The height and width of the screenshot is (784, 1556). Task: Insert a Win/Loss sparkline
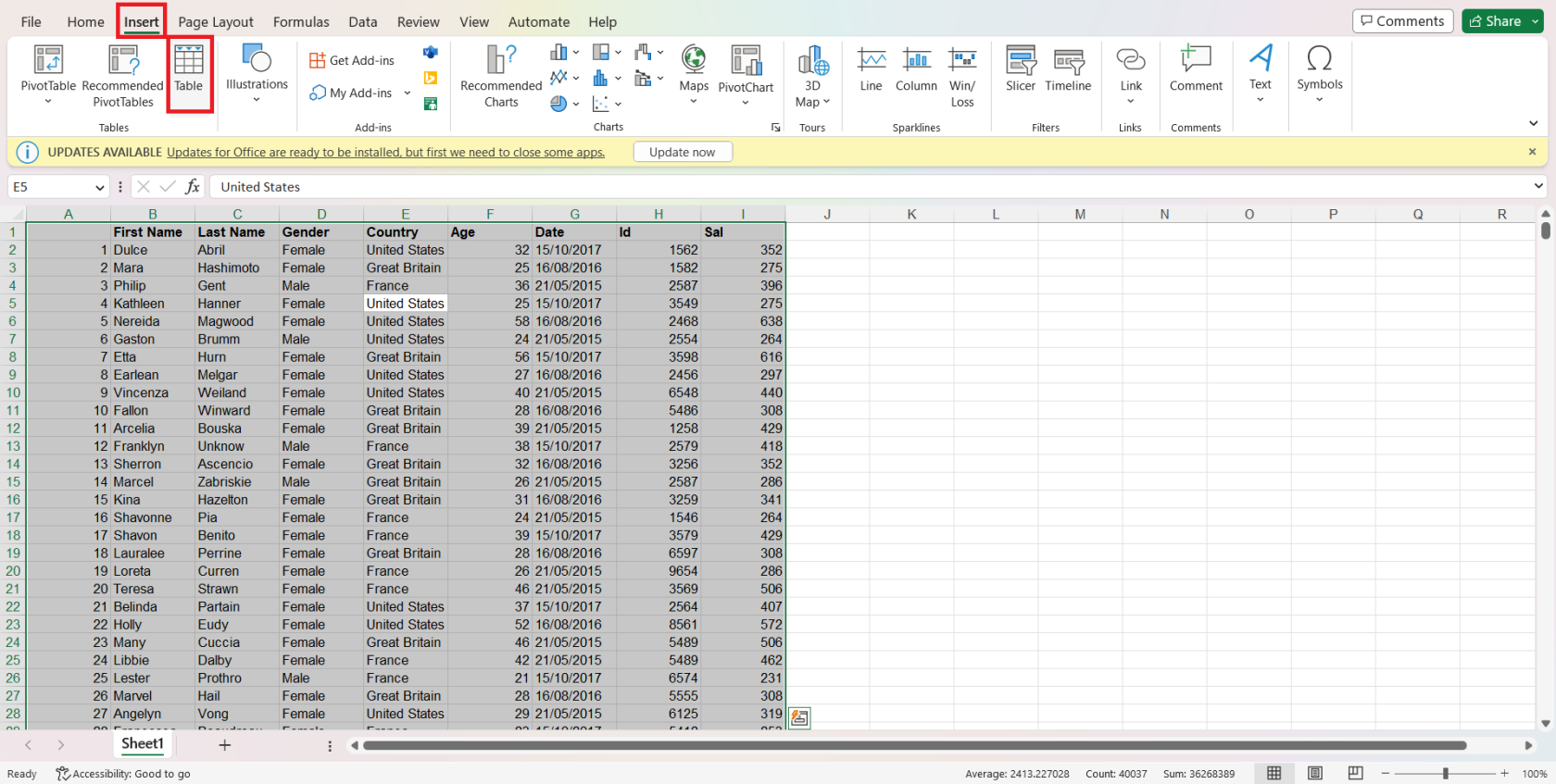[x=962, y=77]
